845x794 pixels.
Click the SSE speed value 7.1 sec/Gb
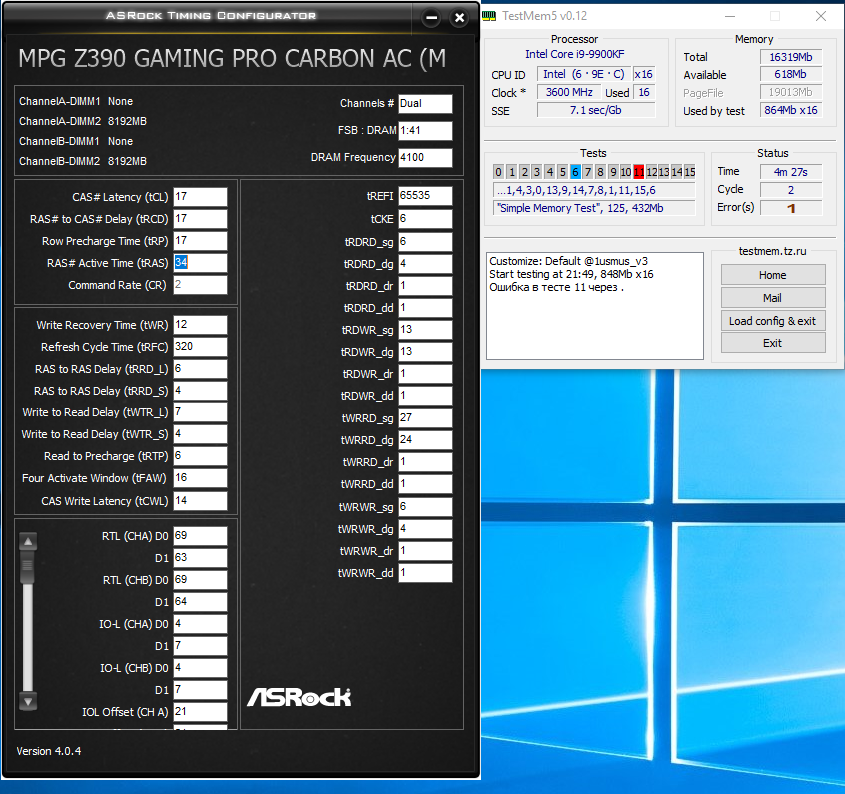point(596,110)
